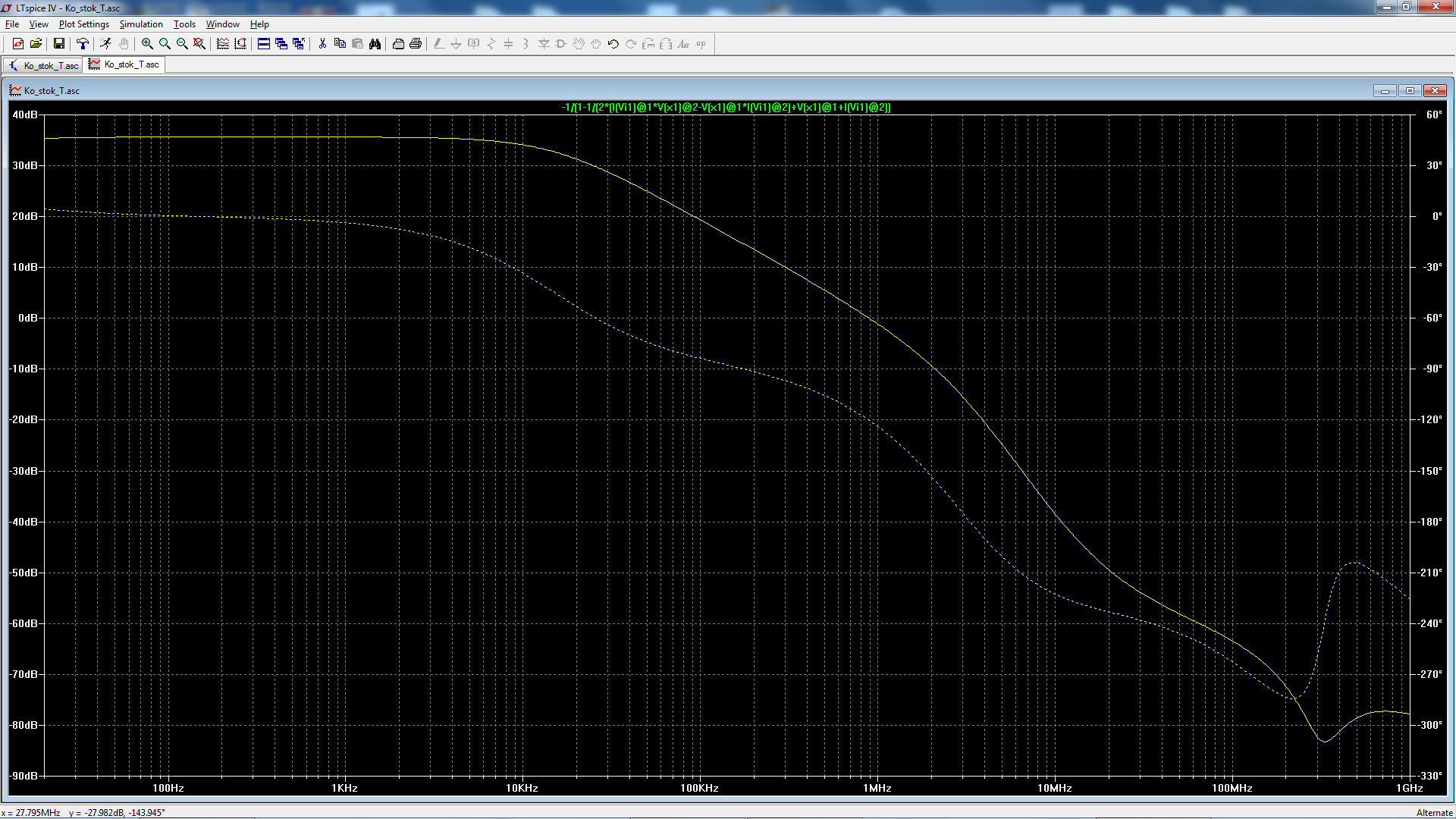Click the 1MHz frequency axis label
This screenshot has width=1456, height=819.
tap(877, 788)
